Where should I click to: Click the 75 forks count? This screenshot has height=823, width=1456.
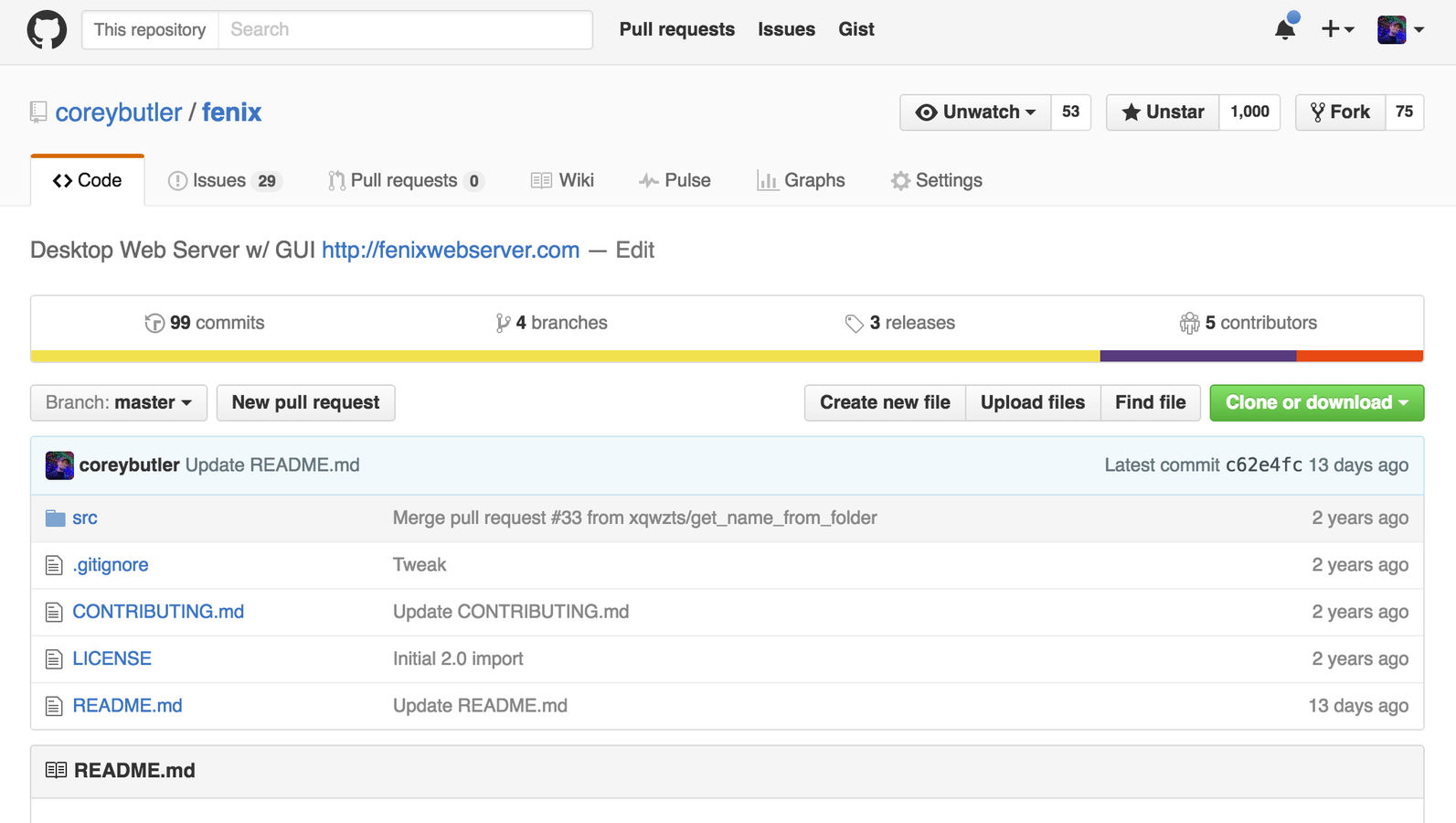click(x=1405, y=112)
